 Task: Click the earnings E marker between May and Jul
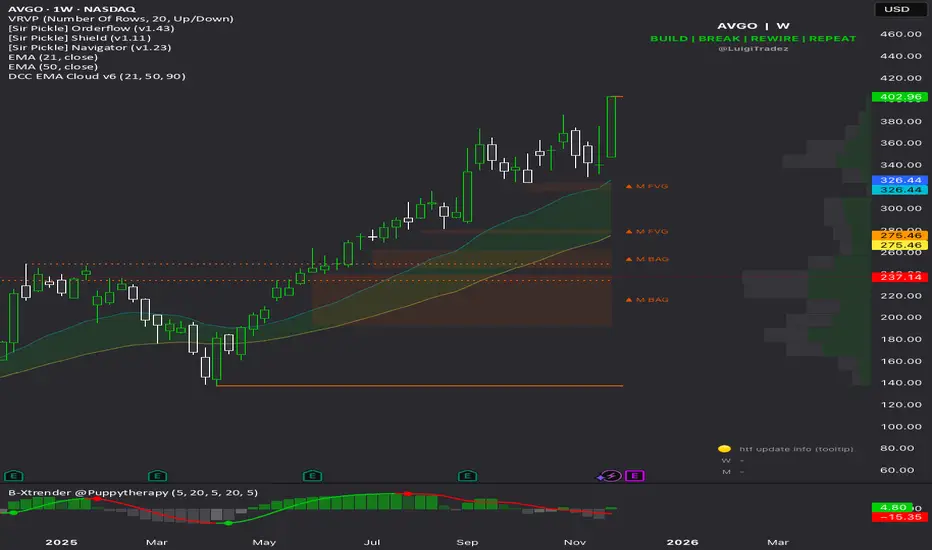point(312,476)
